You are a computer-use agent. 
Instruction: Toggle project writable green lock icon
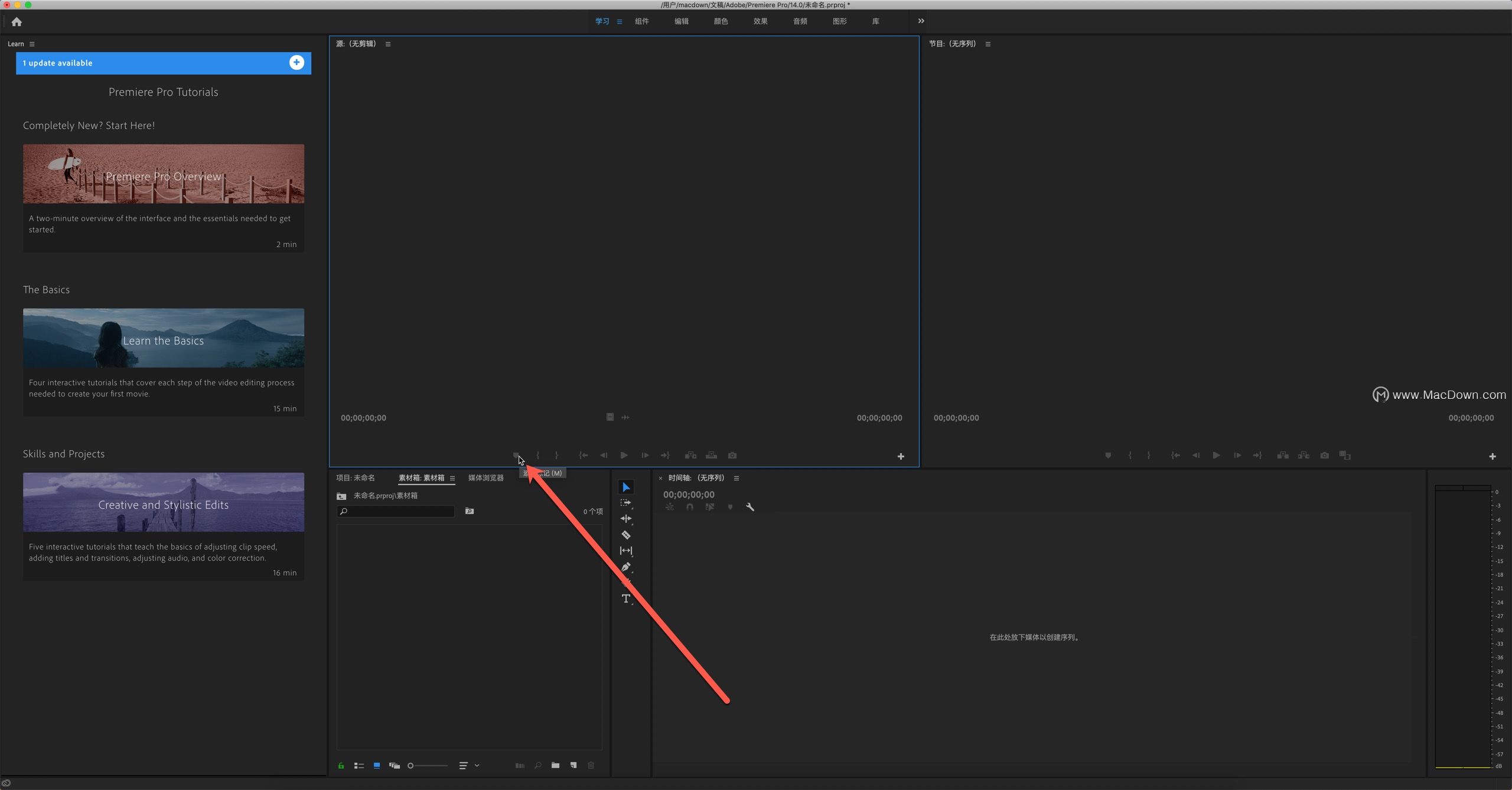tap(341, 766)
